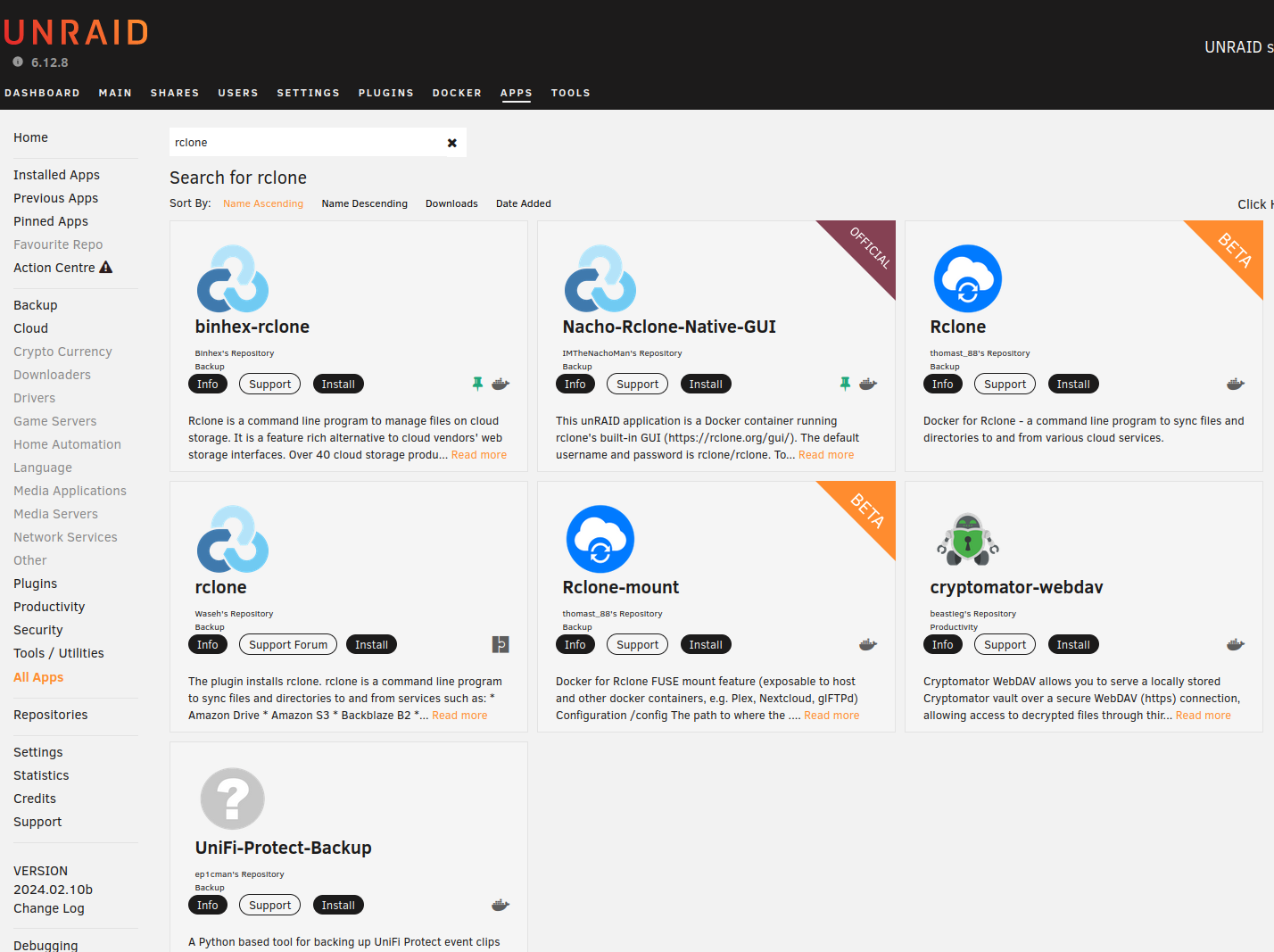Open the Main tab
This screenshot has width=1274, height=952.
(115, 93)
